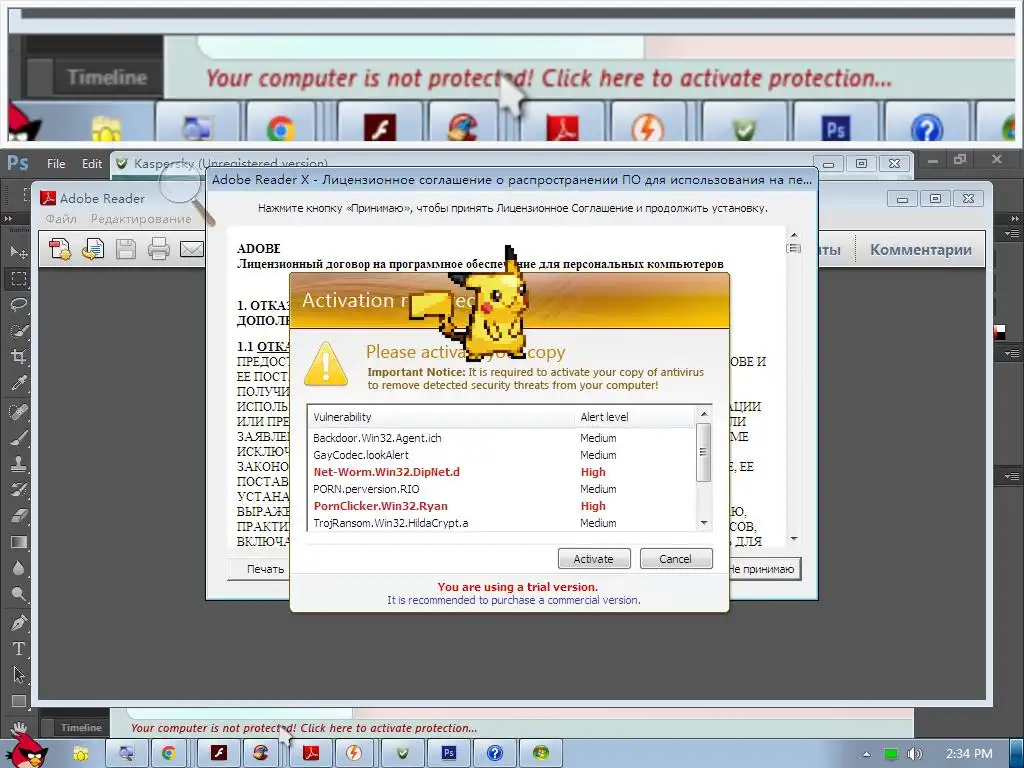
Task: Click the vulnerability list scrollbar up arrow
Action: (703, 414)
